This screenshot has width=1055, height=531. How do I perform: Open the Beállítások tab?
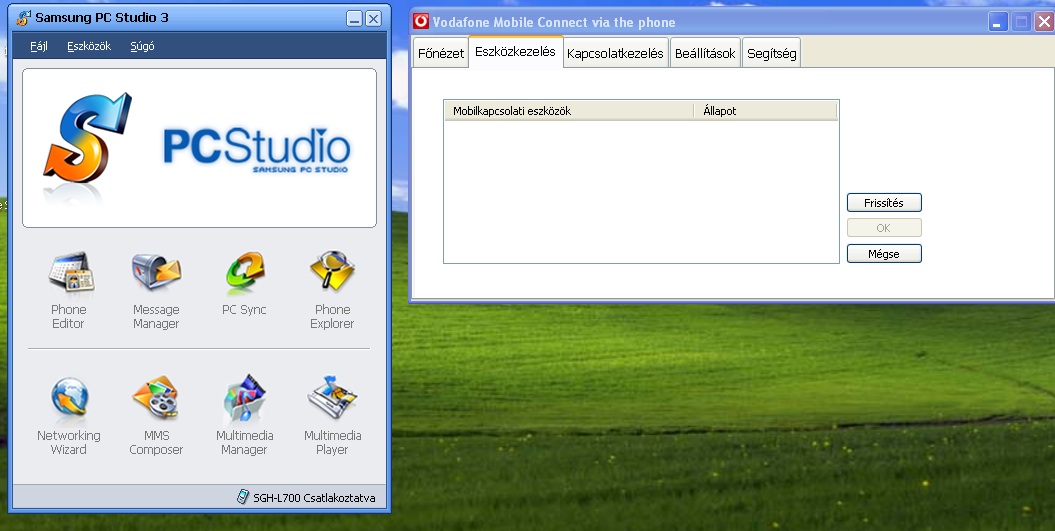coord(705,53)
